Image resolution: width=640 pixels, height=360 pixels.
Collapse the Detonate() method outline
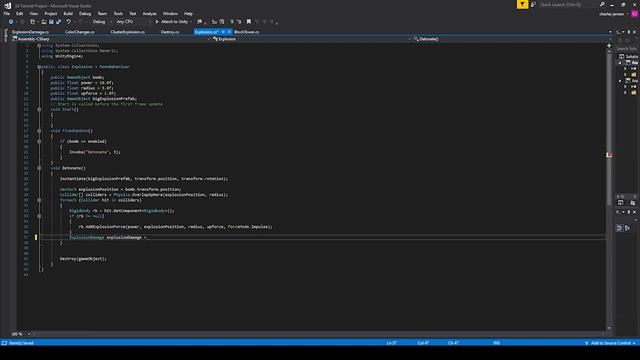[x=39, y=168]
